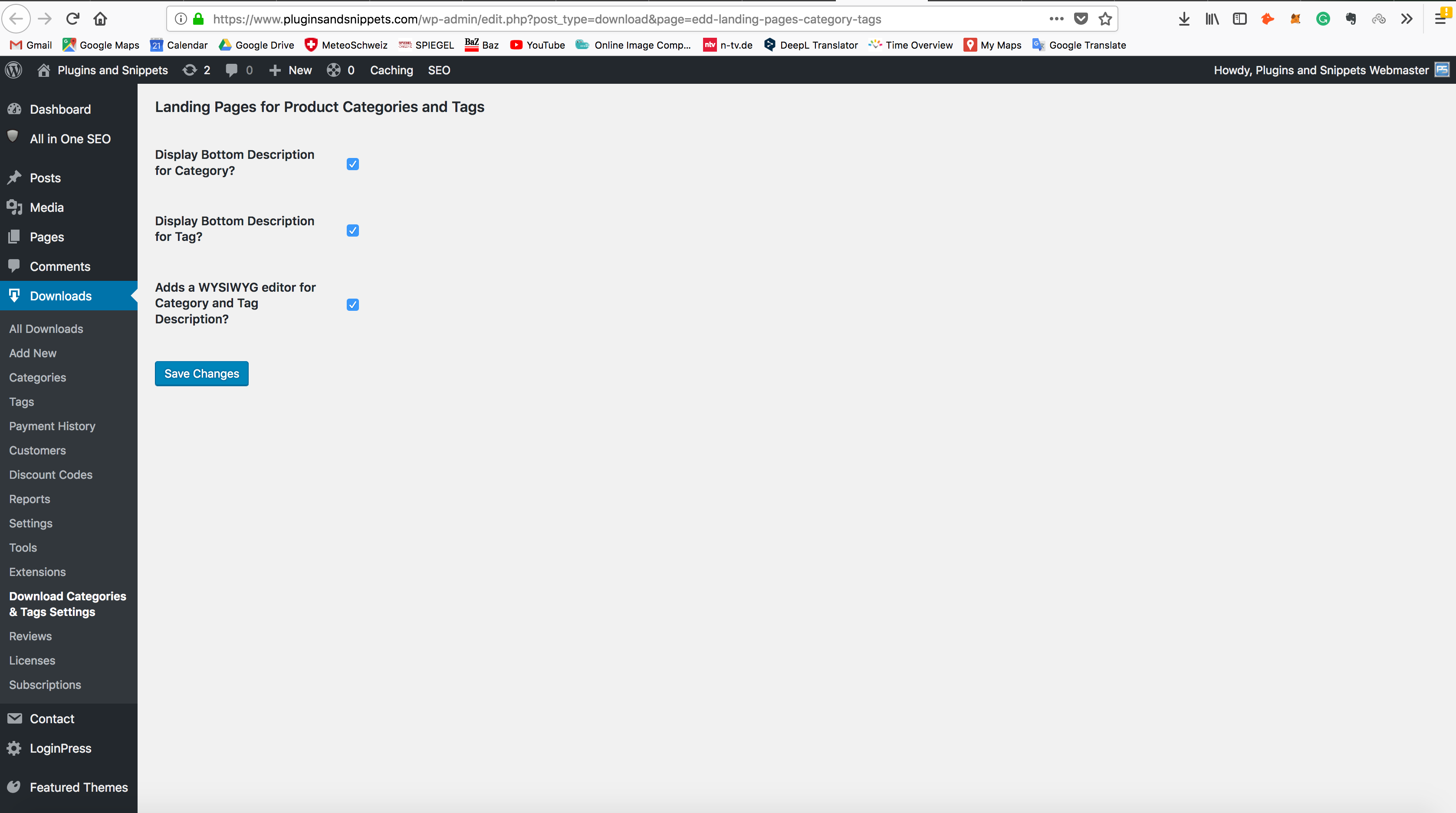The image size is (1456, 813).
Task: Open LoginPress settings menu
Action: click(x=69, y=748)
